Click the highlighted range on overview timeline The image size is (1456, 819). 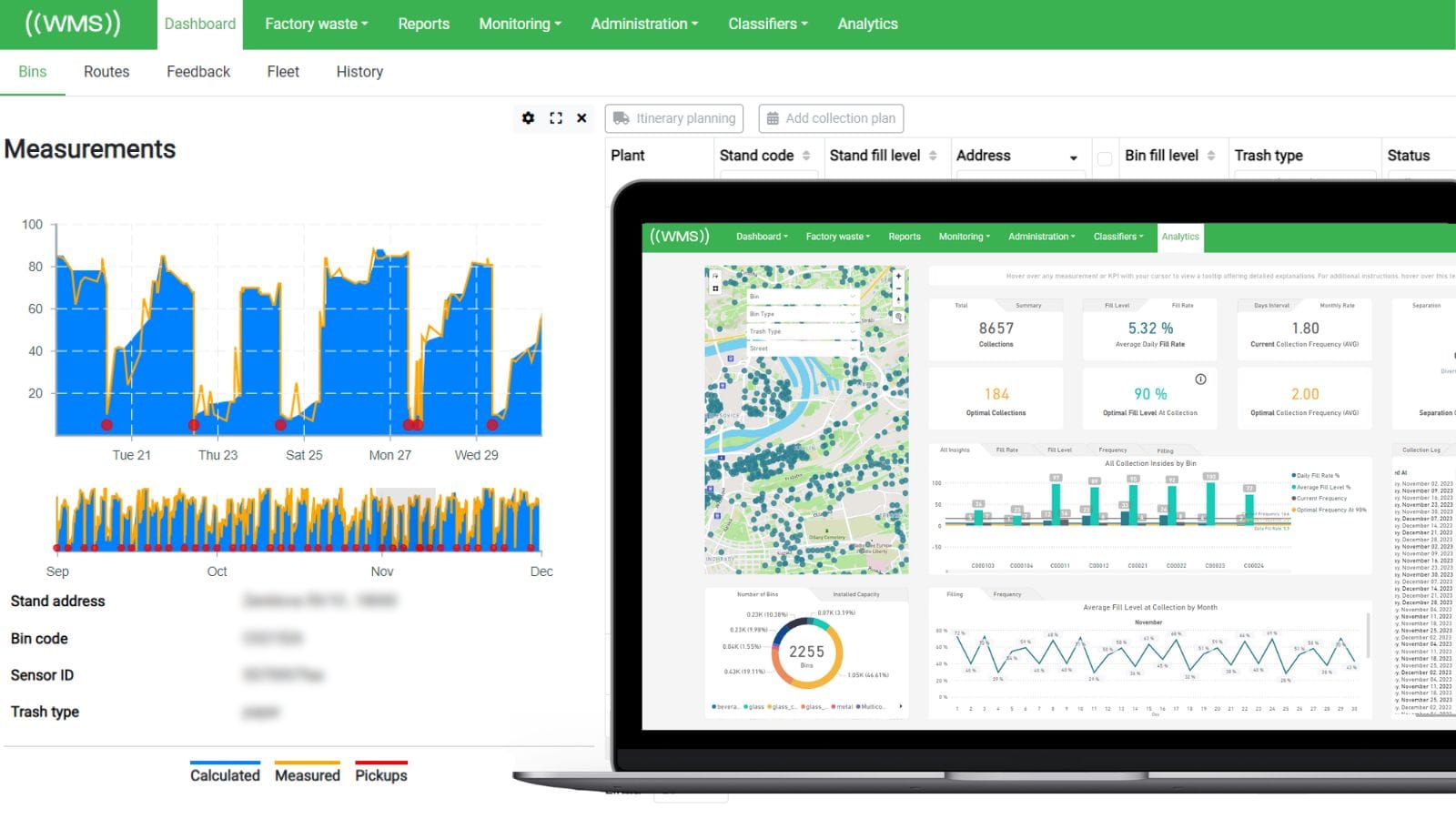pyautogui.click(x=404, y=494)
